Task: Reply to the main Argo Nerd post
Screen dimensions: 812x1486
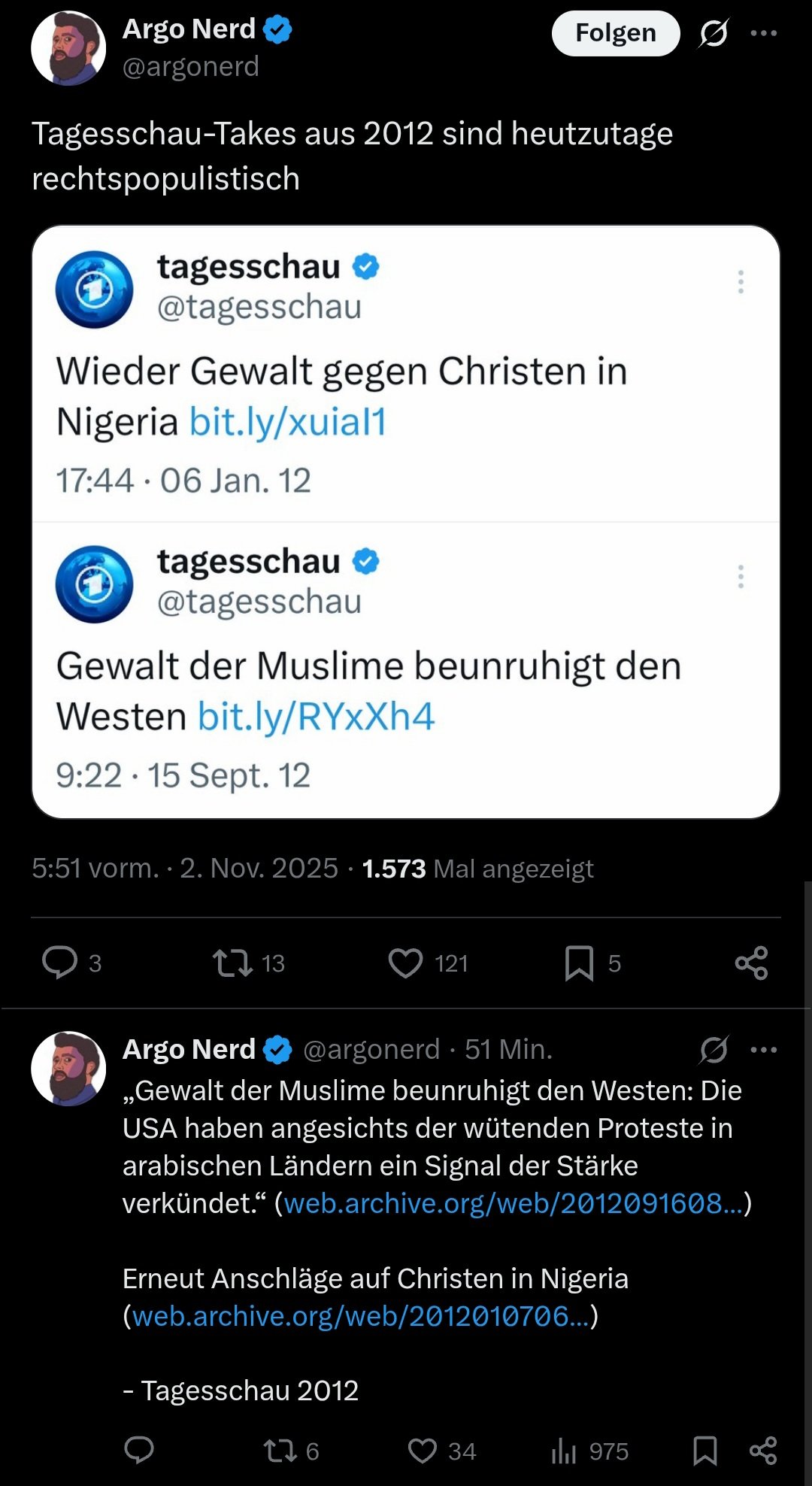Action: 60,963
